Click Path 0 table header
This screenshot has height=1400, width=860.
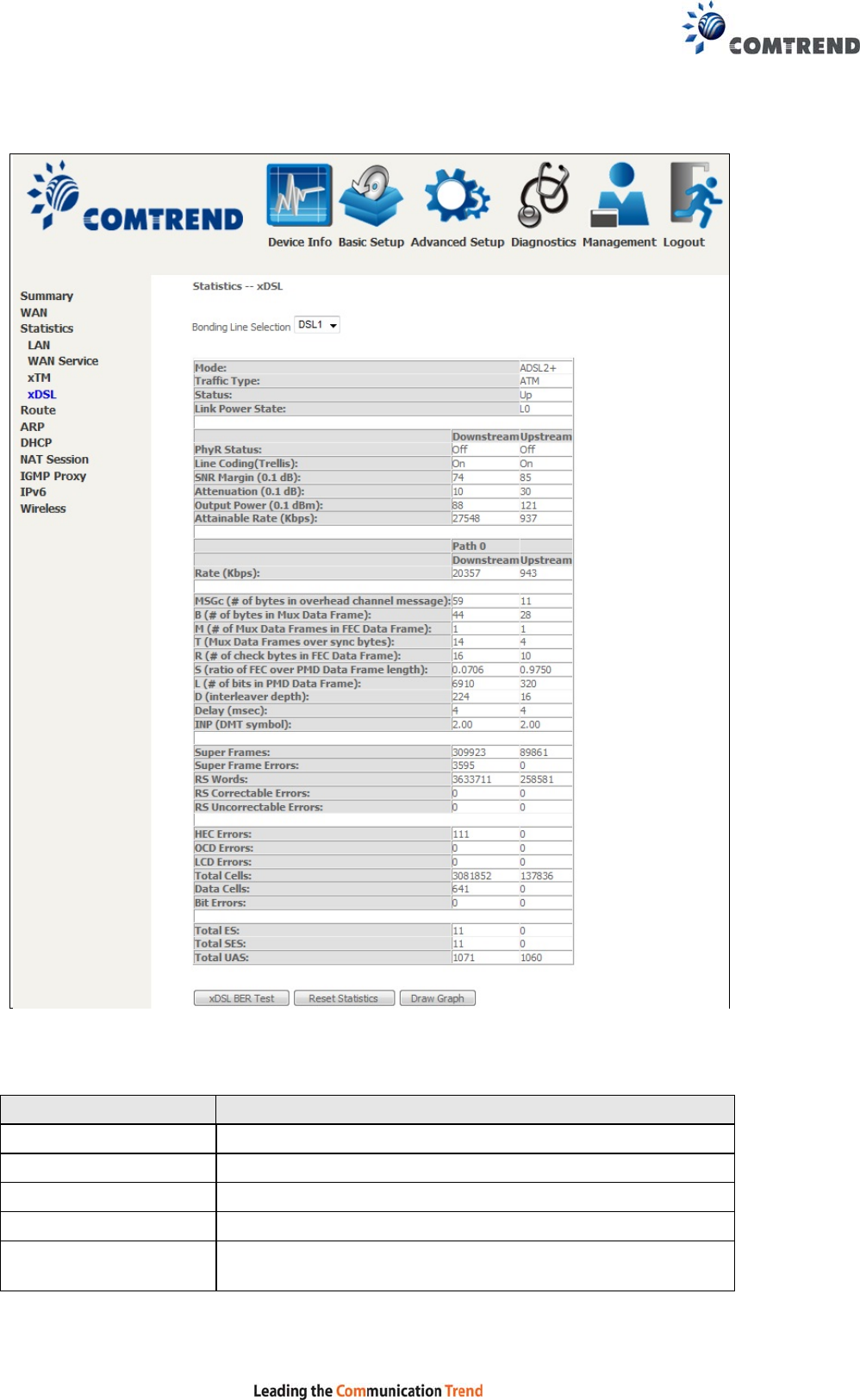(x=469, y=547)
